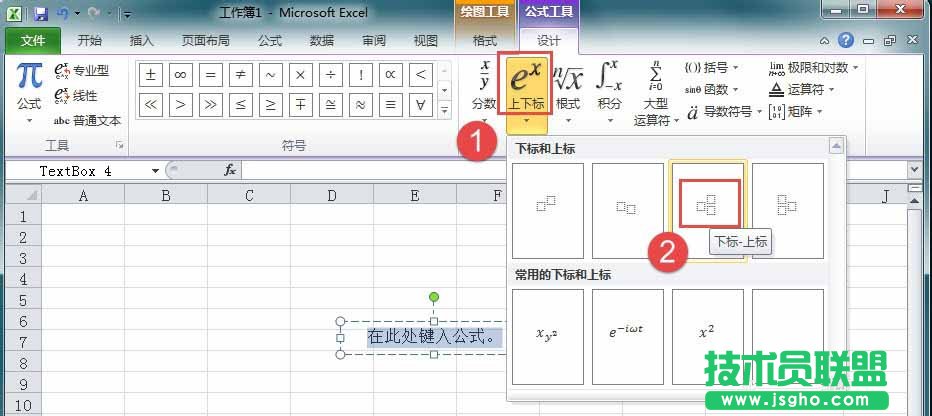Open the Matrix (矩阵) dropdown
This screenshot has height=416, width=932.
(795, 112)
